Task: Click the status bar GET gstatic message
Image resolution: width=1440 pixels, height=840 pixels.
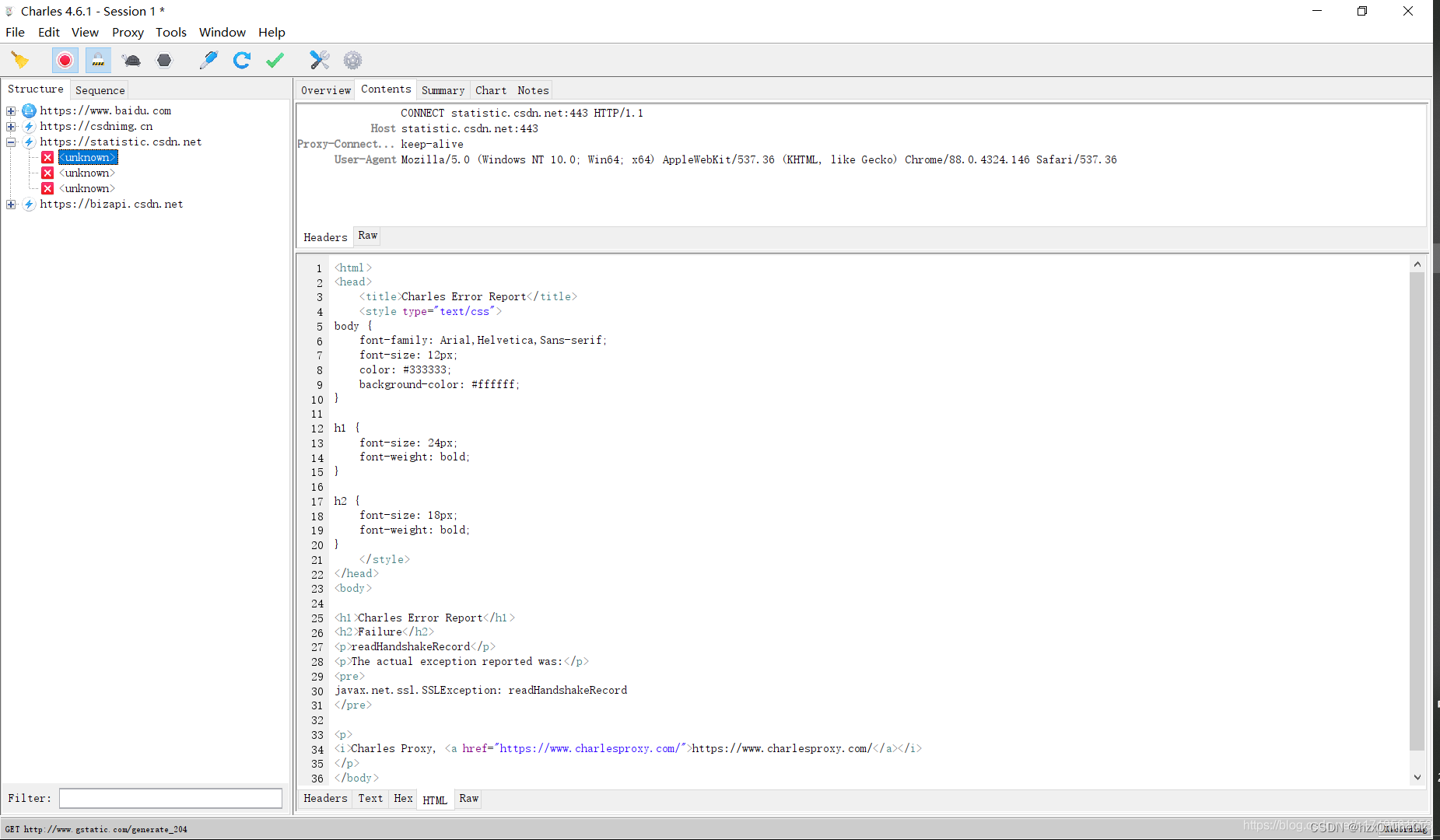Action: pyautogui.click(x=96, y=829)
